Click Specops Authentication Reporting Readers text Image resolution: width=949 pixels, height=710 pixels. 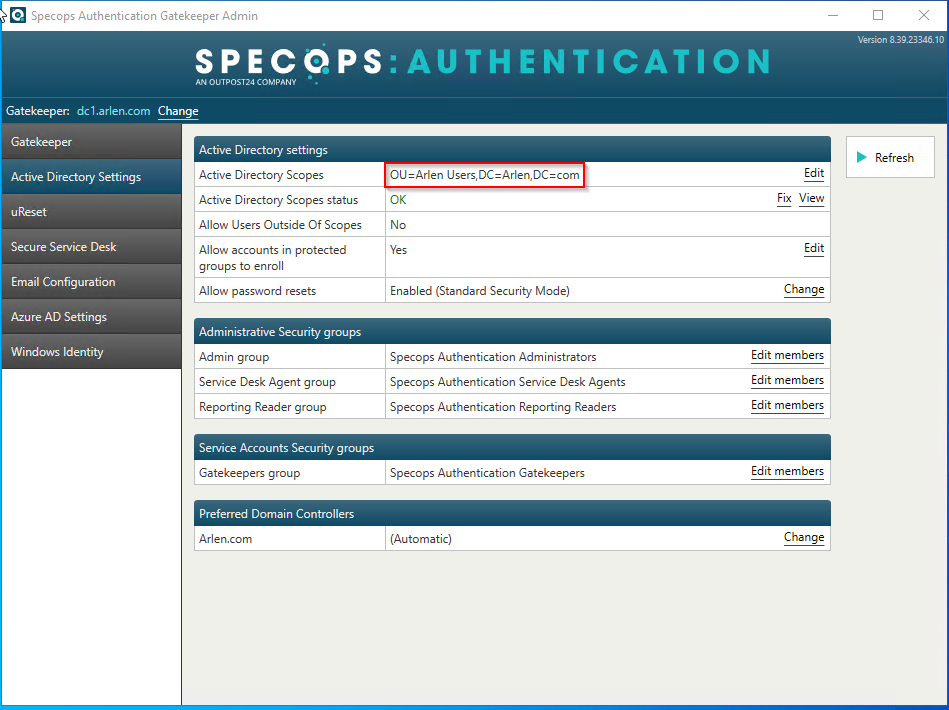[502, 407]
